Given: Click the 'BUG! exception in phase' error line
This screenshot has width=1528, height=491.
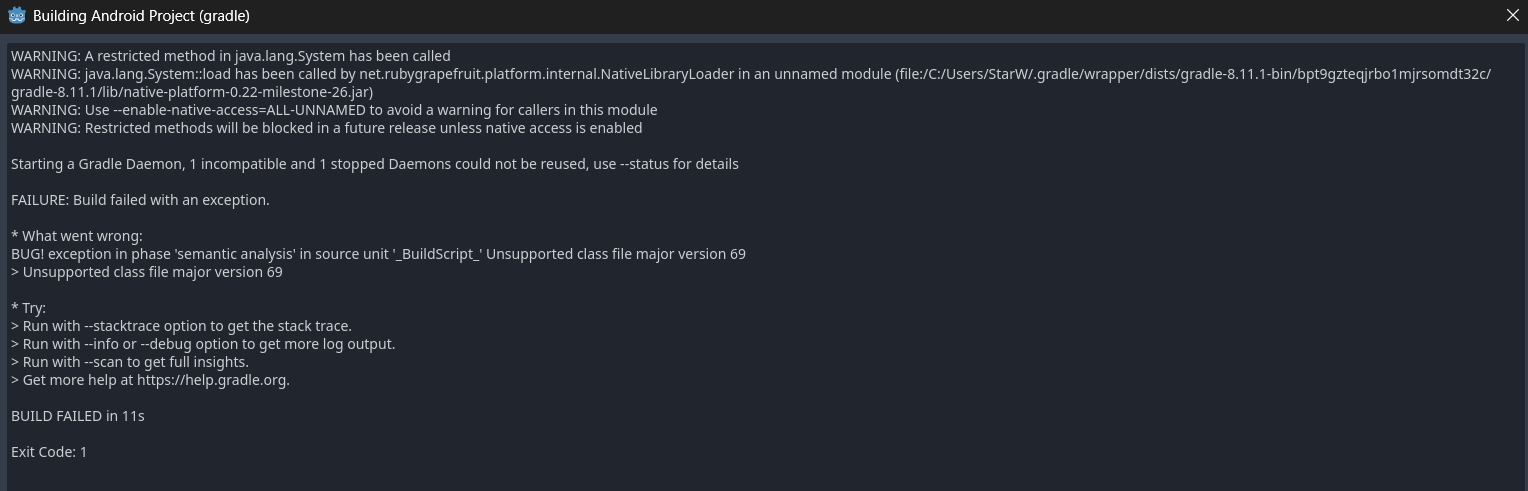Looking at the screenshot, I should coord(378,254).
